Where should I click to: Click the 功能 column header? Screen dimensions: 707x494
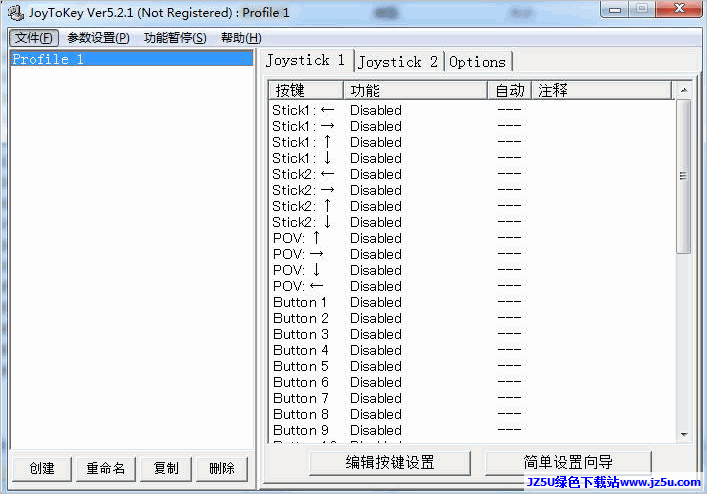pos(416,90)
